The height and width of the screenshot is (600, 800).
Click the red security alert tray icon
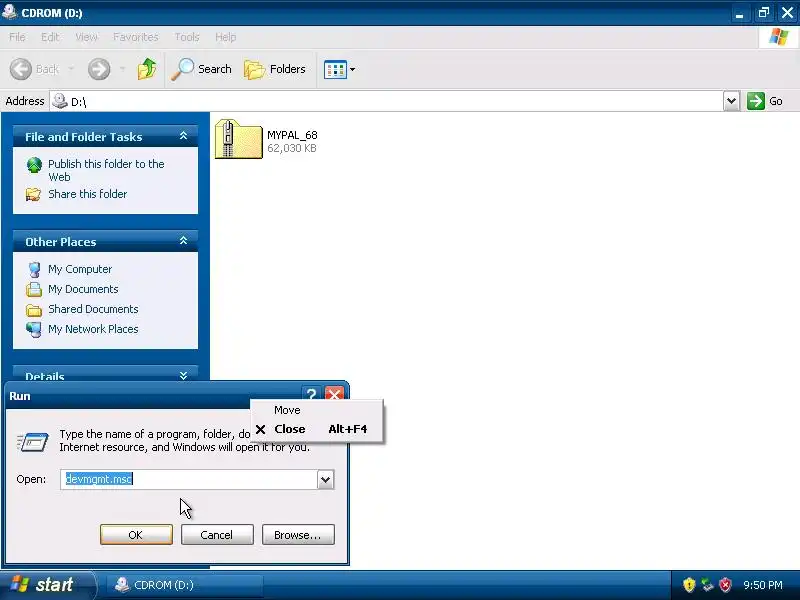tap(725, 585)
